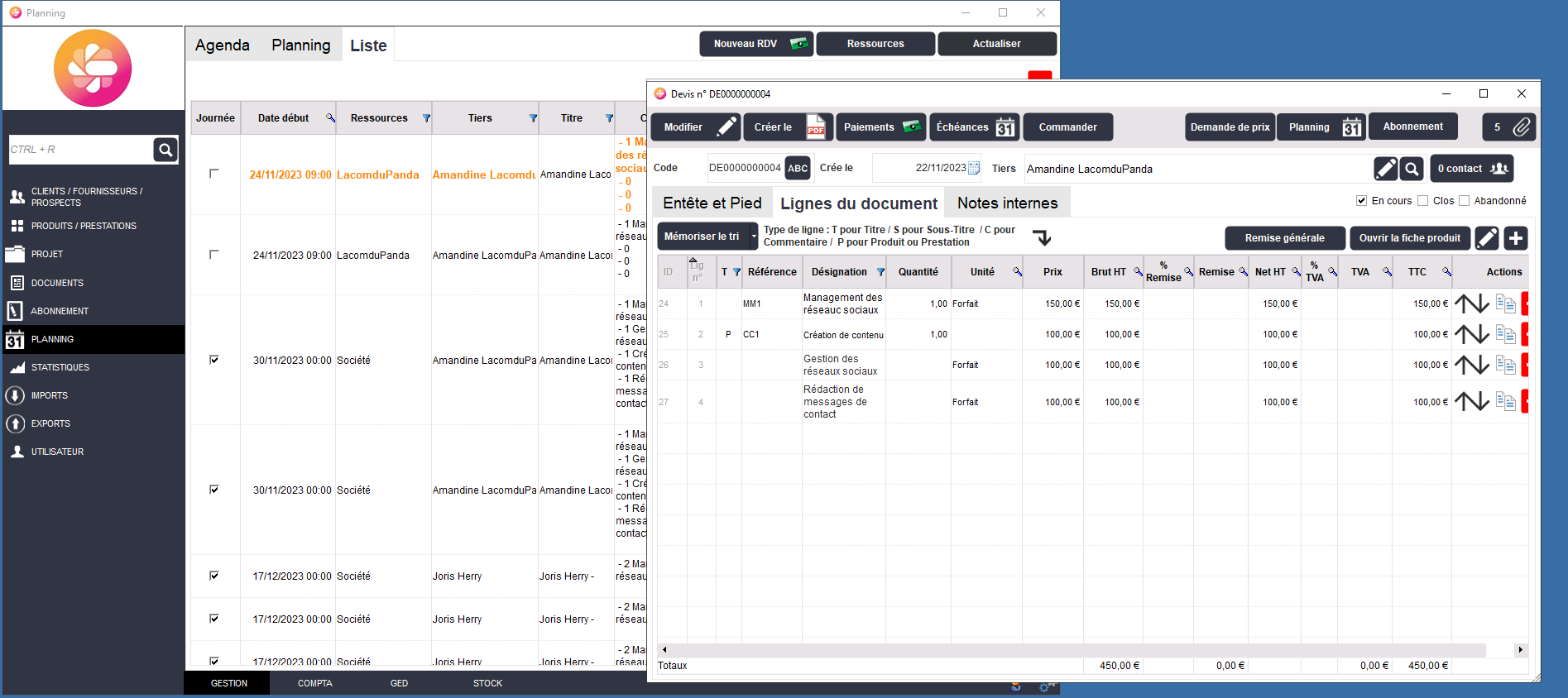1568x698 pixels.
Task: Click the ABC icon next to code
Action: [798, 168]
